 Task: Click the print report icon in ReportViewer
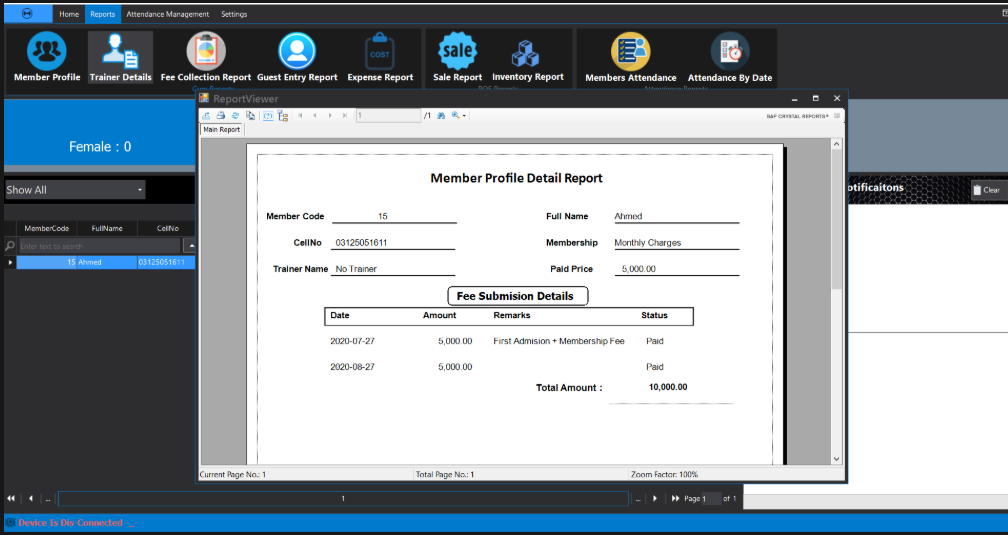(221, 116)
